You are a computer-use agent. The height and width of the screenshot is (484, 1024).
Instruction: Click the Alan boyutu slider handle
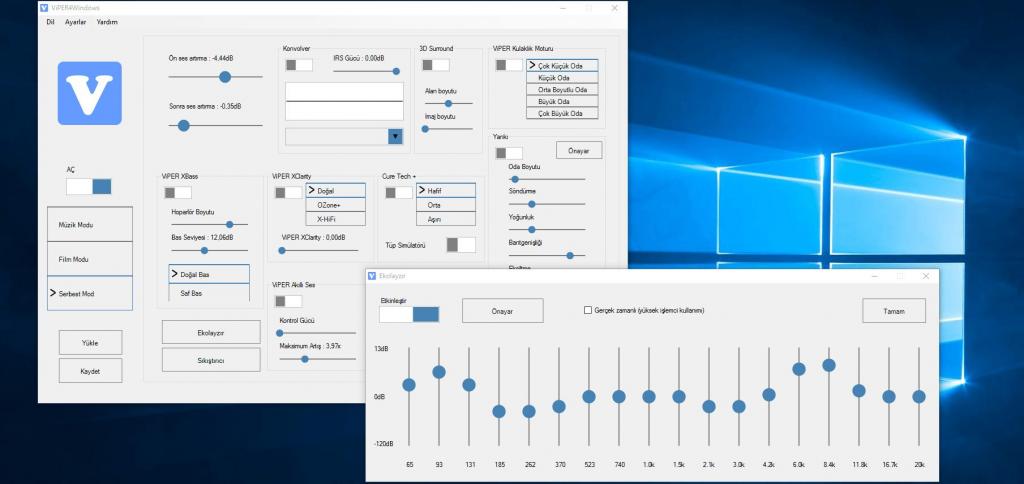click(449, 103)
